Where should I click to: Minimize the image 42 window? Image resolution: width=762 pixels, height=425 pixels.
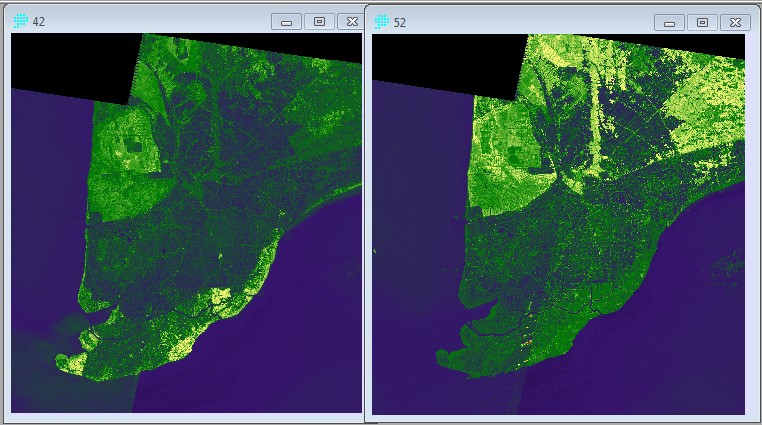click(287, 21)
